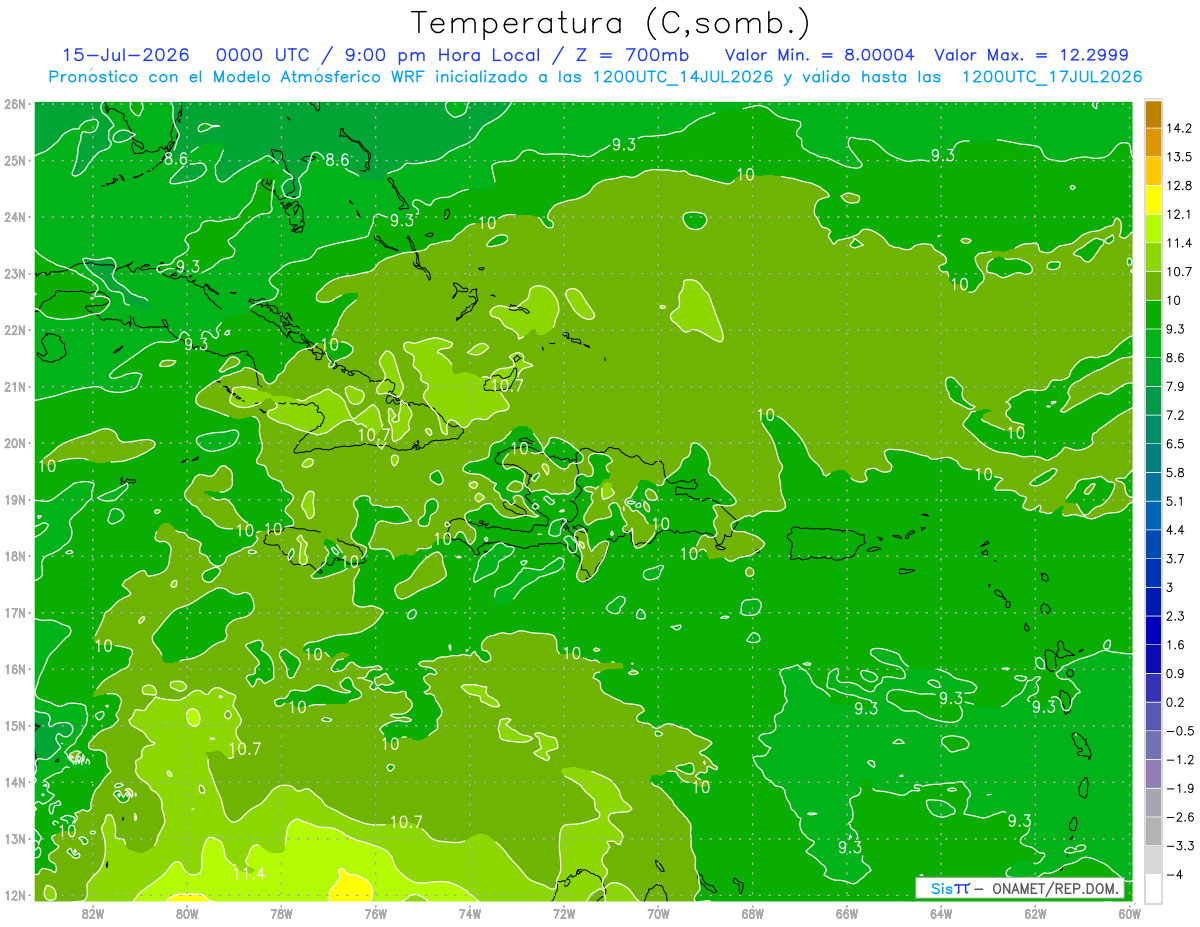This screenshot has width=1200, height=927.
Task: Click legend swatch between 9.3 and 10
Action: pos(1153,315)
